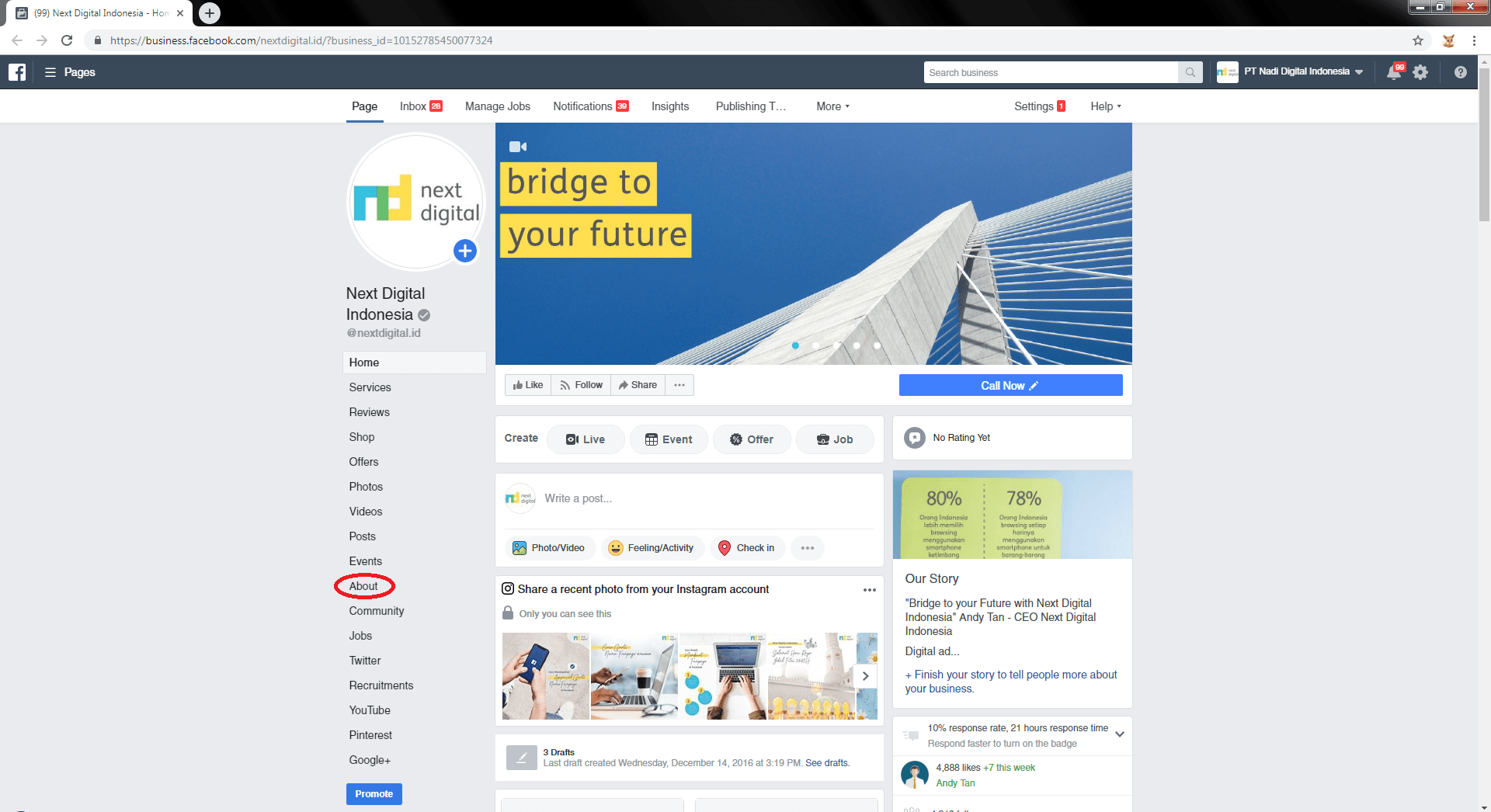This screenshot has height=812, width=1491.
Task: Open the About sidebar item
Action: point(363,586)
